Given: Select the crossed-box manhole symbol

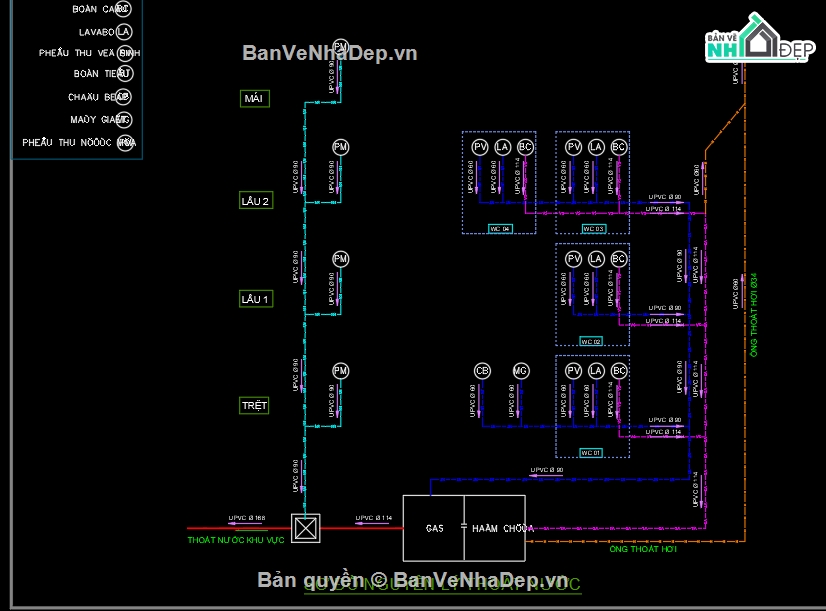Looking at the screenshot, I should 304,526.
